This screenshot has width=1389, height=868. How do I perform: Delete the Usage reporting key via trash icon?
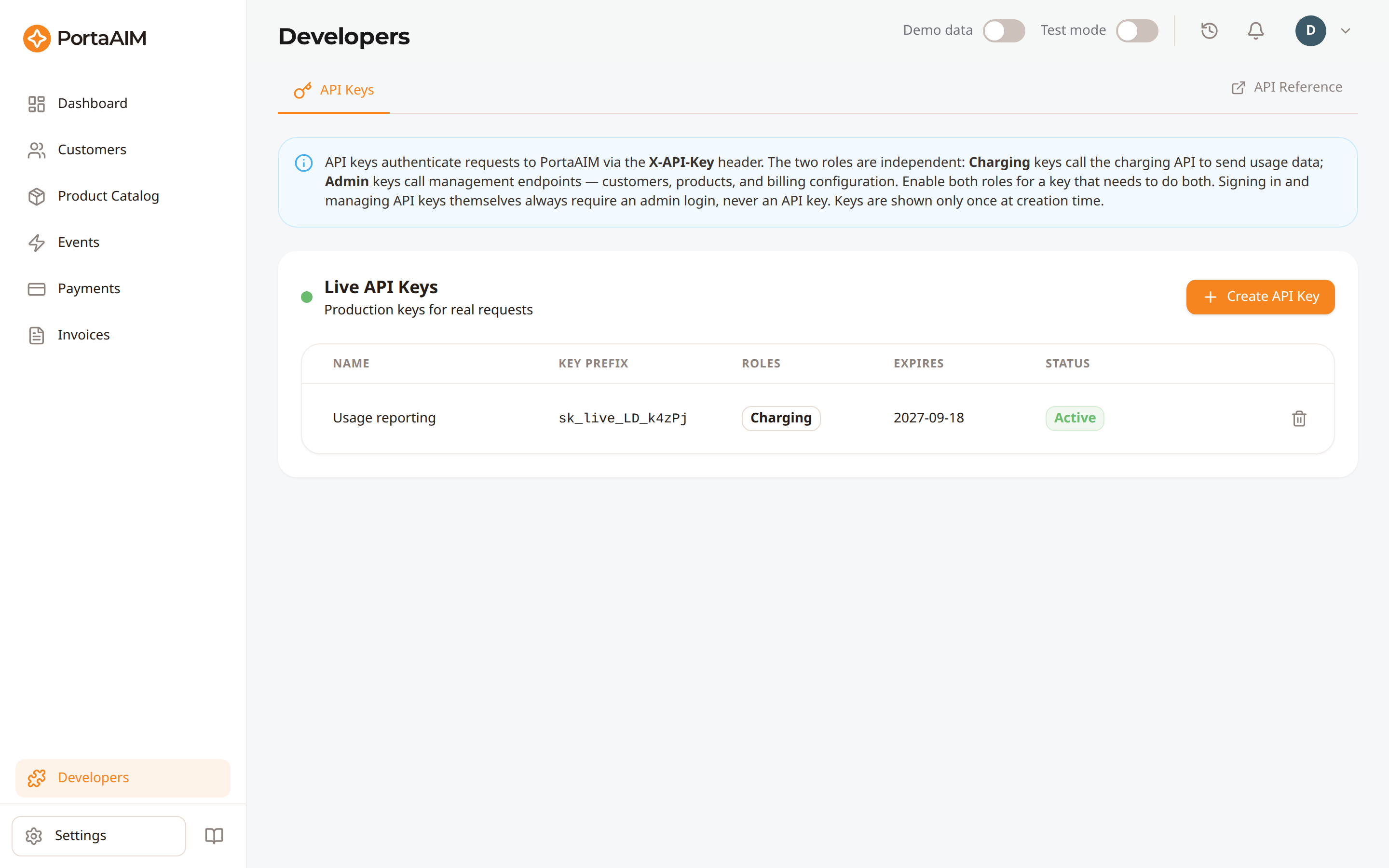[1299, 419]
